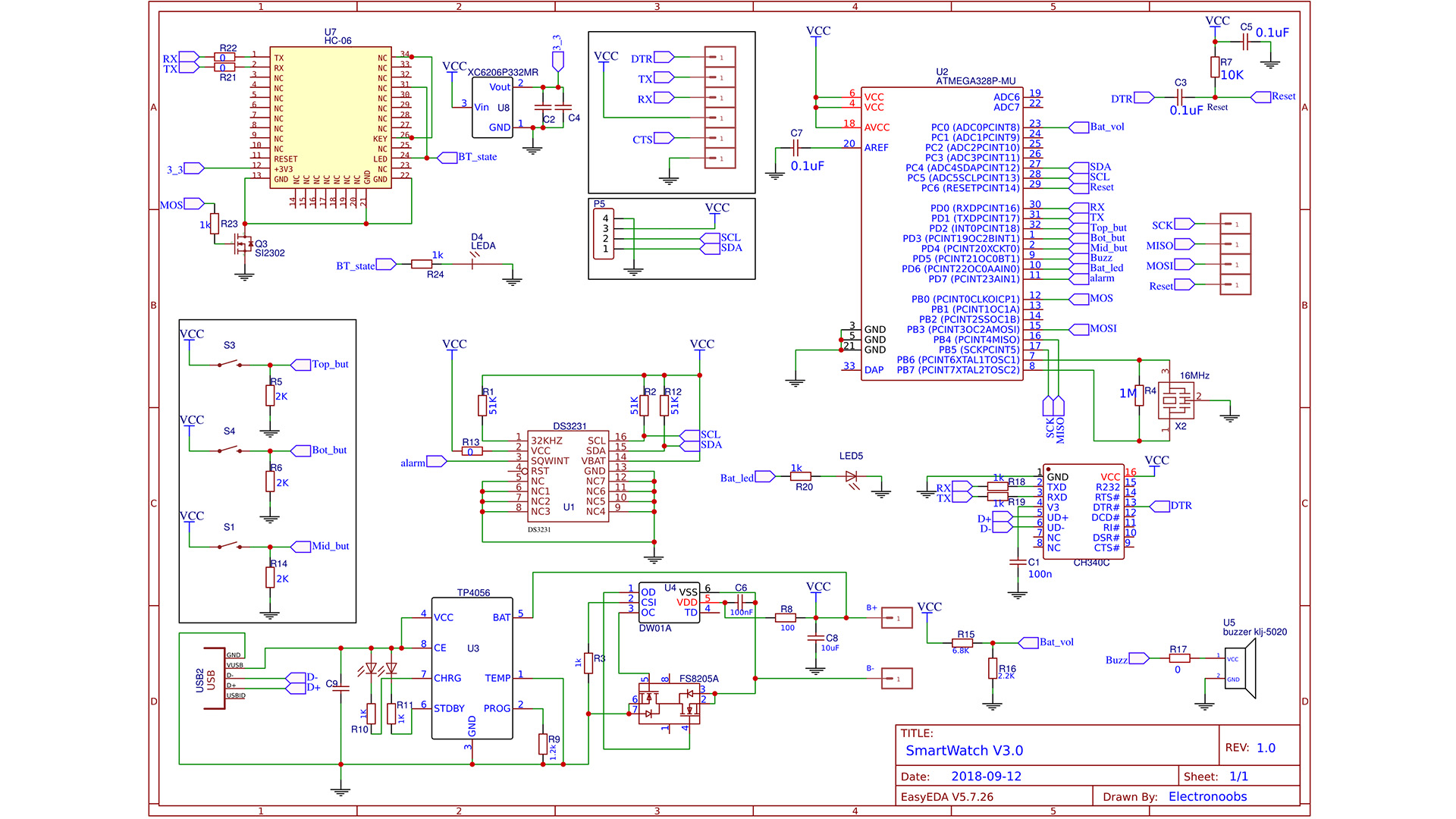Click the FS8205A dual MOSFET symbol
Viewport: 1456px width, 819px height.
point(670,704)
